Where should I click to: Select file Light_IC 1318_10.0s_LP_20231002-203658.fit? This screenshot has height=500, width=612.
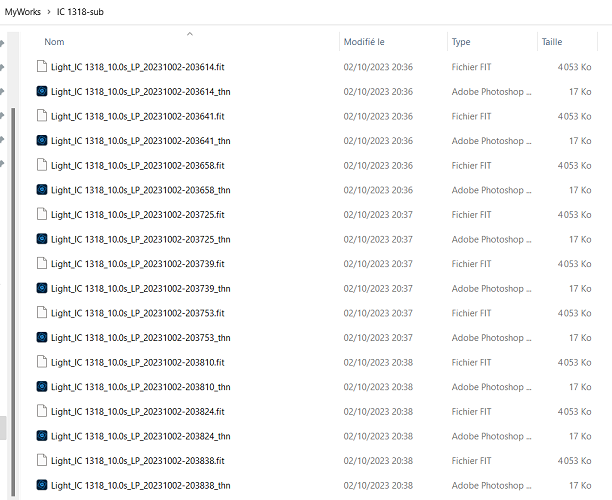pyautogui.click(x=137, y=165)
